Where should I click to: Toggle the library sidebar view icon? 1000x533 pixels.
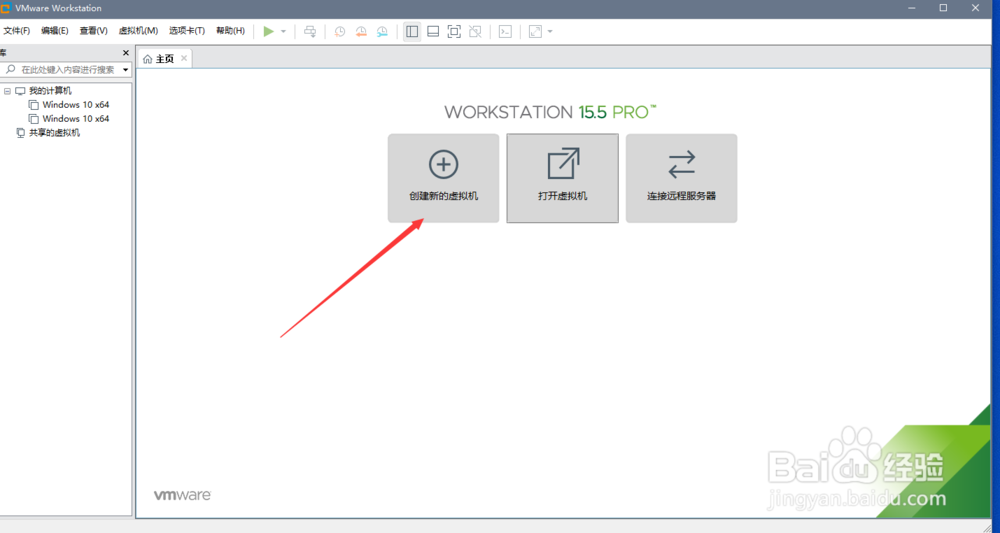pos(412,31)
